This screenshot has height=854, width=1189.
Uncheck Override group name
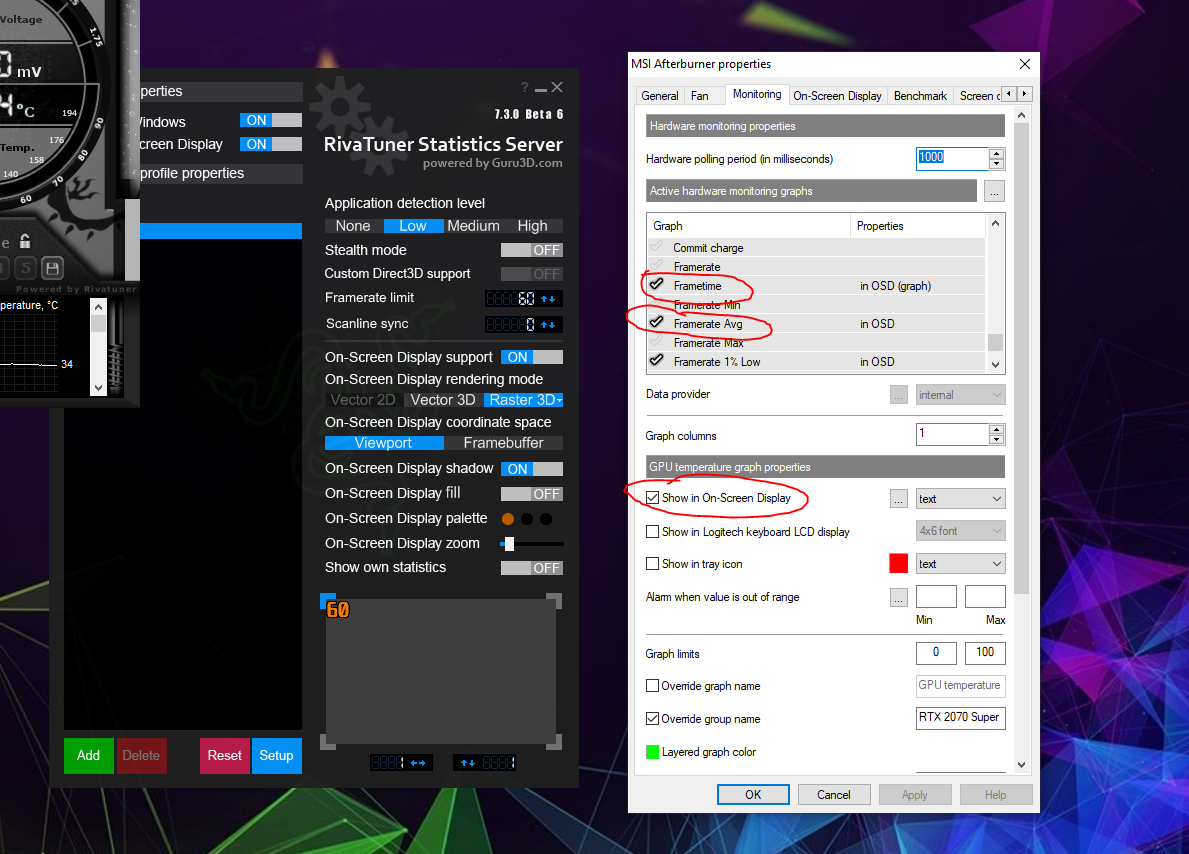click(x=652, y=718)
